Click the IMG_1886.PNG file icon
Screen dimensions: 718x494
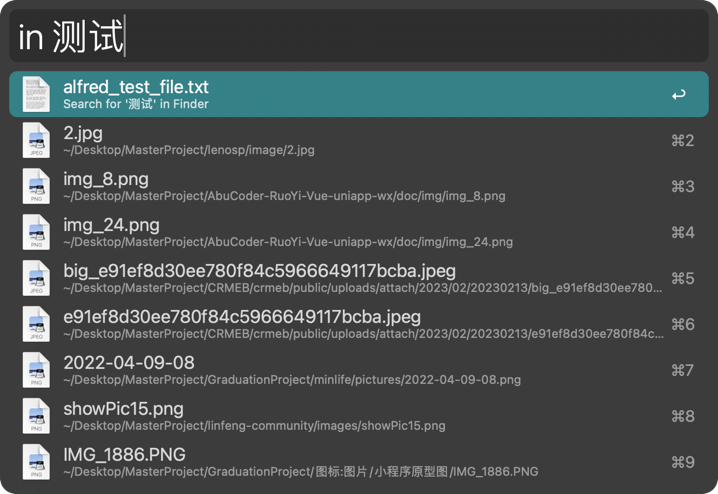point(36,462)
